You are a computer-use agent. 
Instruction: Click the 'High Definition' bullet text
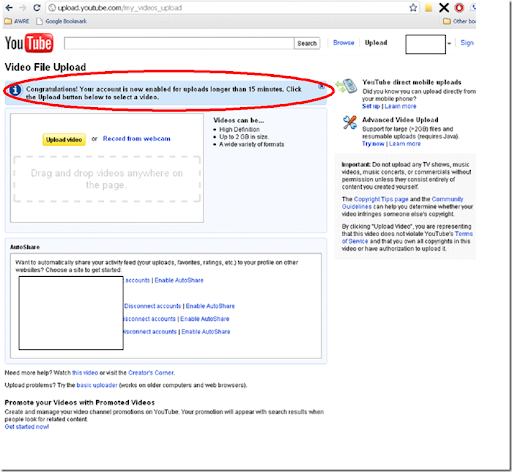click(x=239, y=129)
